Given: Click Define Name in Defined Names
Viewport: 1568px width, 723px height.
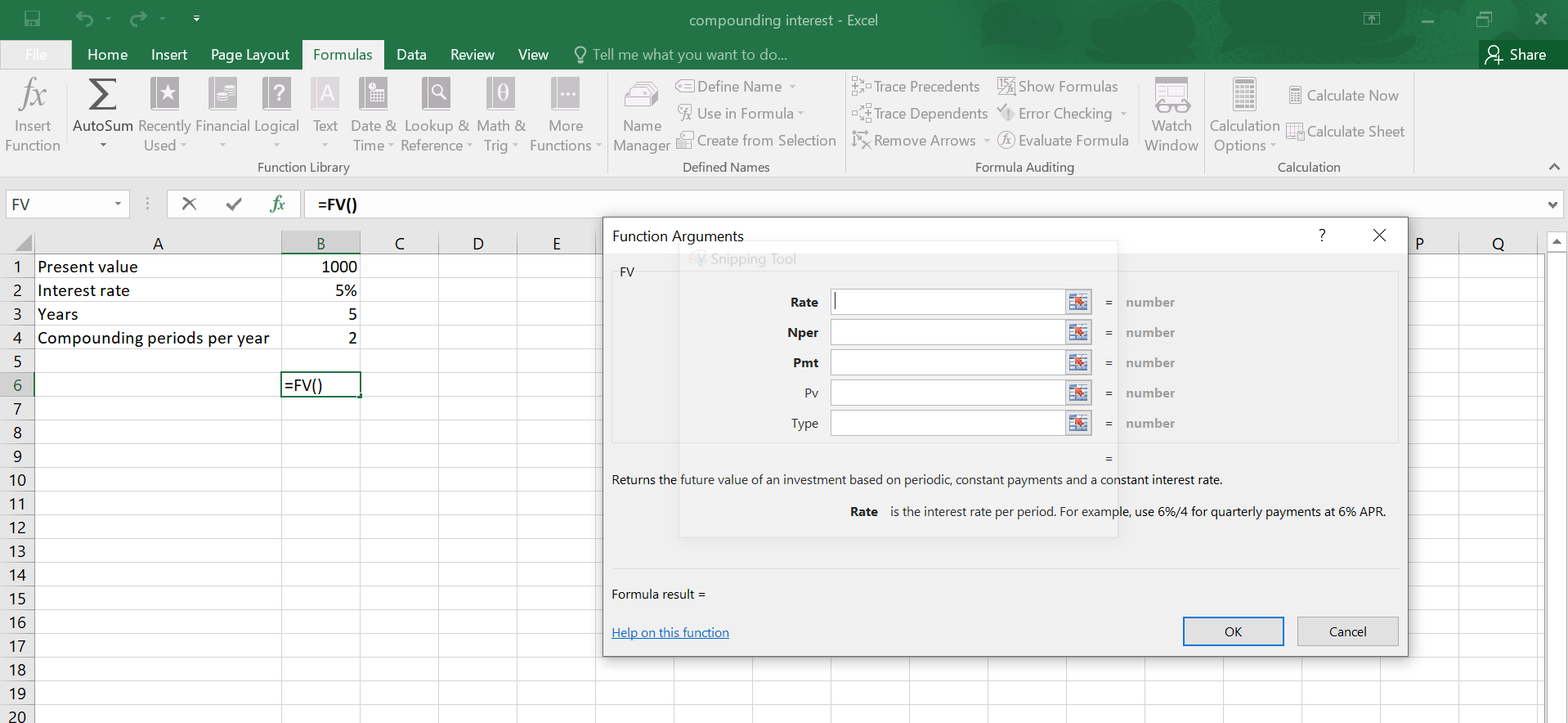Looking at the screenshot, I should [x=736, y=87].
